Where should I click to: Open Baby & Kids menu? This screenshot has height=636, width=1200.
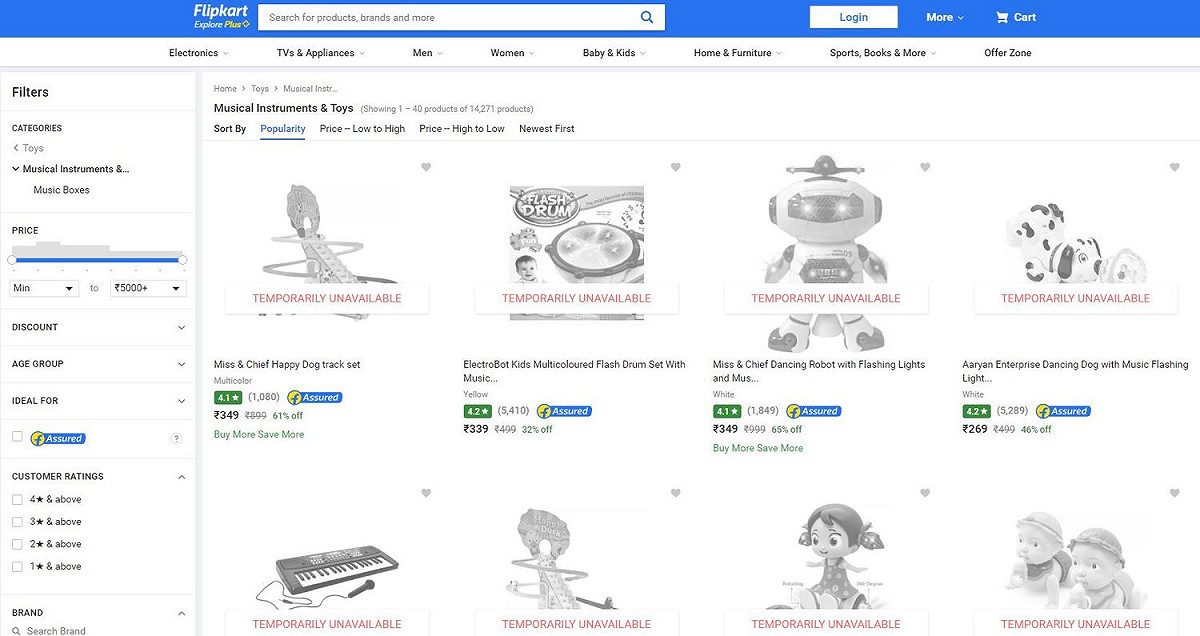click(x=614, y=53)
